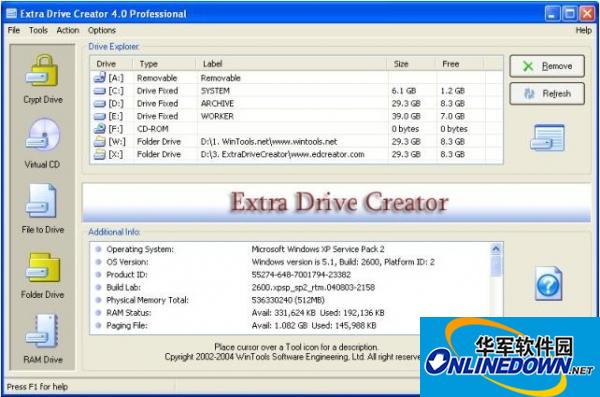Open the File menu

tap(14, 30)
